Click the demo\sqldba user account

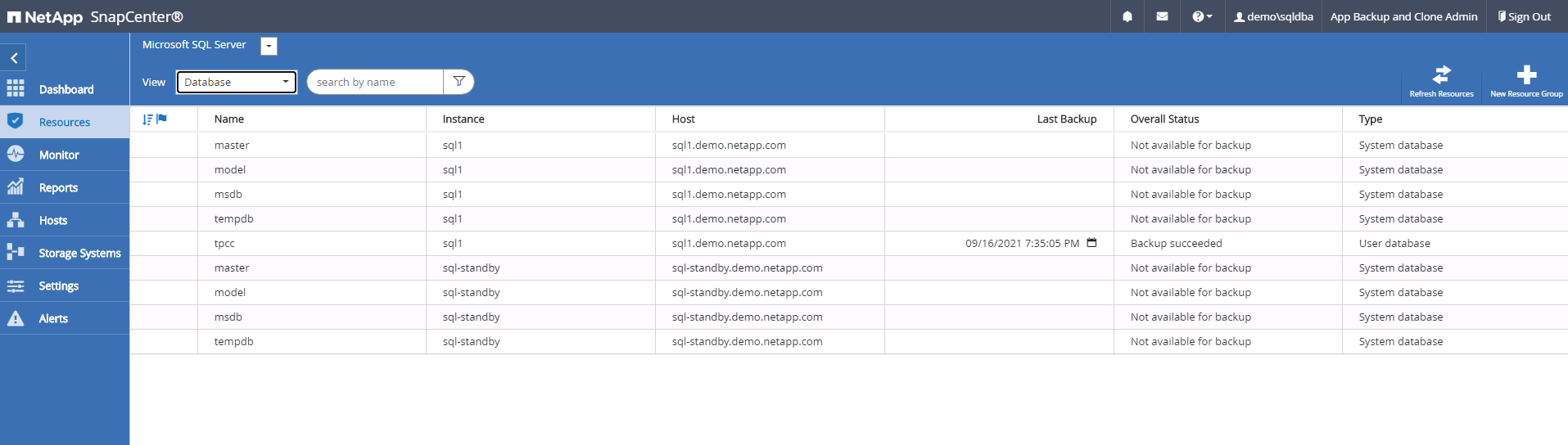coord(1273,16)
